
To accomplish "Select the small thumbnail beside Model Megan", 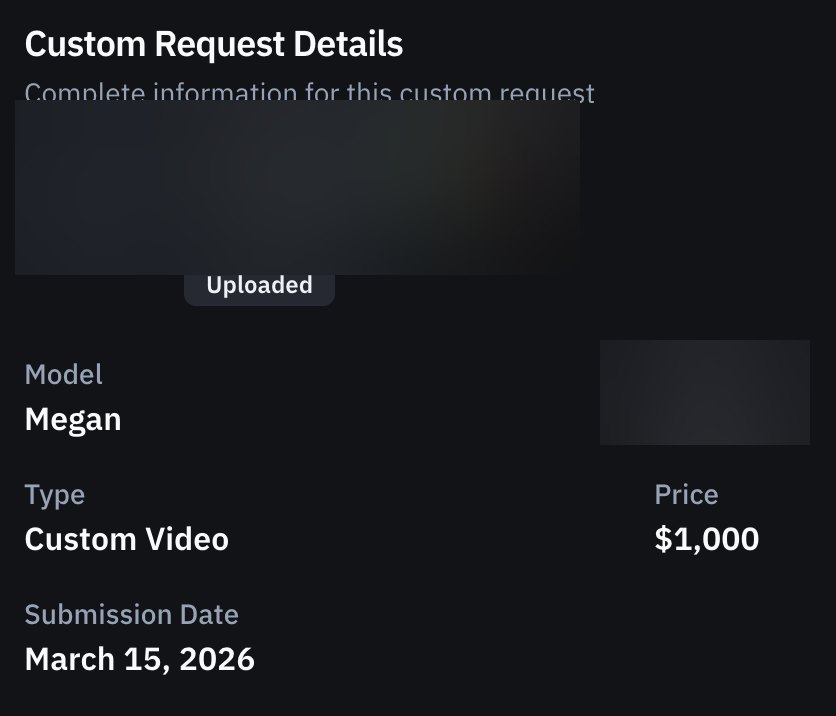I will click(704, 392).
